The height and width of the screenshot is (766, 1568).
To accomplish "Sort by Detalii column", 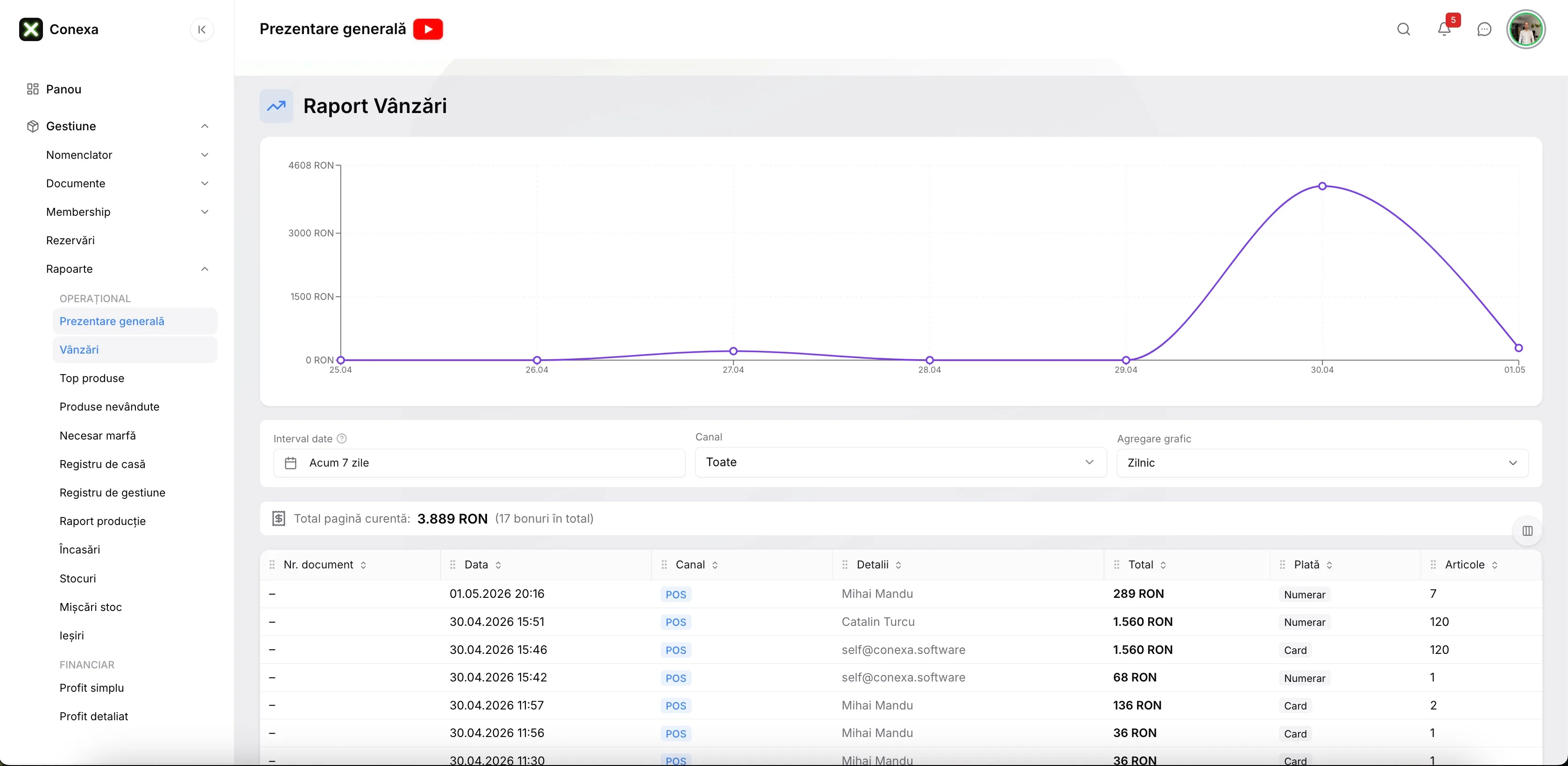I will [x=898, y=565].
